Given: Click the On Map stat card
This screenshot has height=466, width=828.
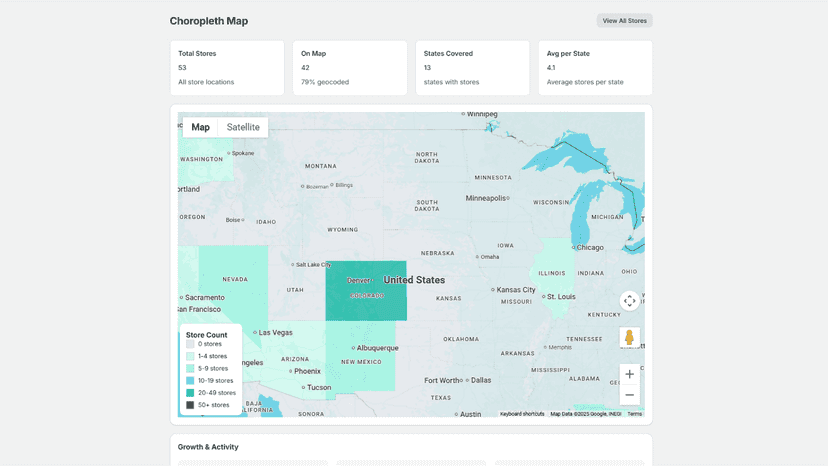Looking at the screenshot, I should click(350, 68).
